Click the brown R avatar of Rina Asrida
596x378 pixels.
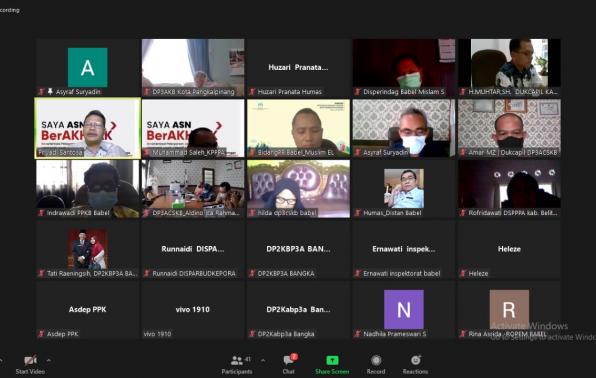[509, 310]
